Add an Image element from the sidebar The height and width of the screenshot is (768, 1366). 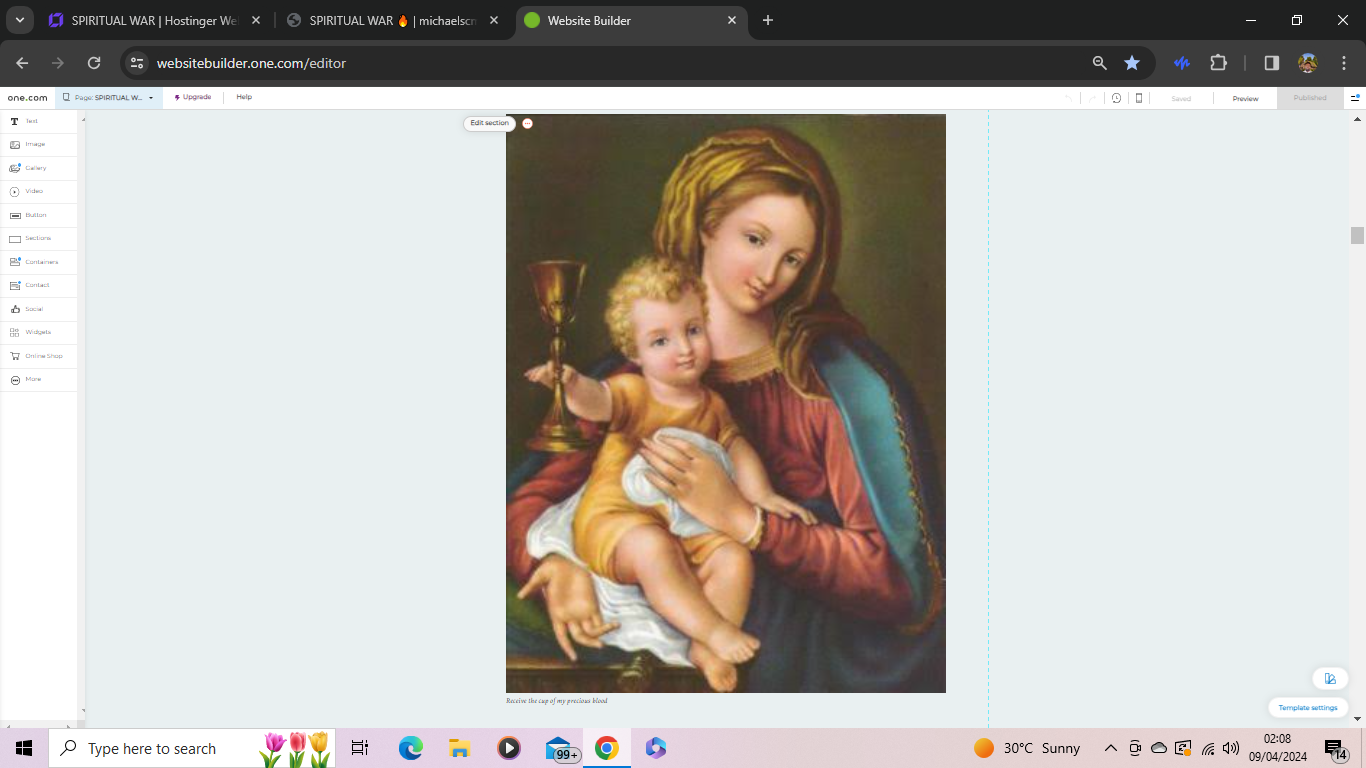tap(33, 144)
